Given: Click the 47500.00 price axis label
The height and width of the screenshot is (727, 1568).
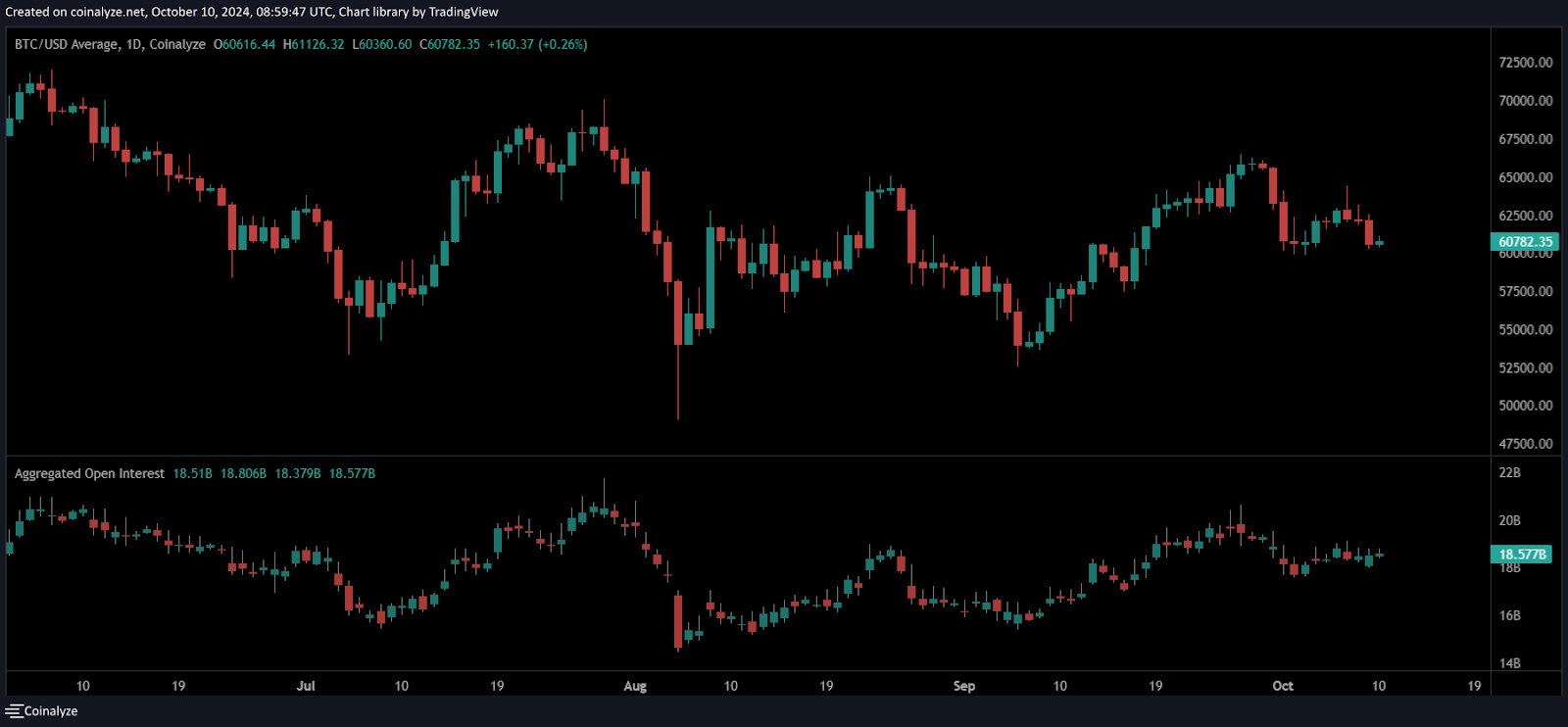Looking at the screenshot, I should 1526,444.
